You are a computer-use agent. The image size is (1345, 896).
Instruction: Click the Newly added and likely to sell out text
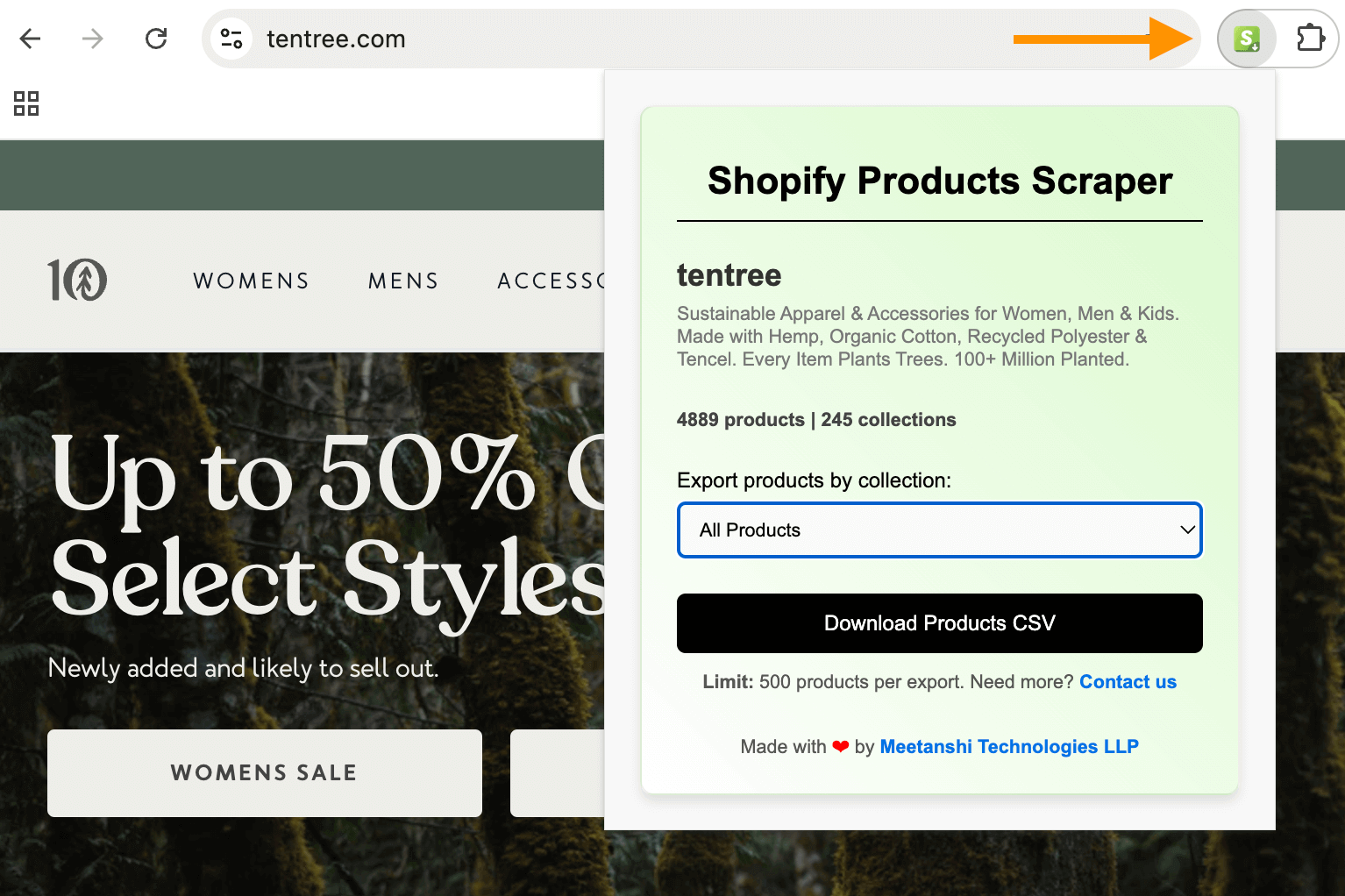[243, 668]
